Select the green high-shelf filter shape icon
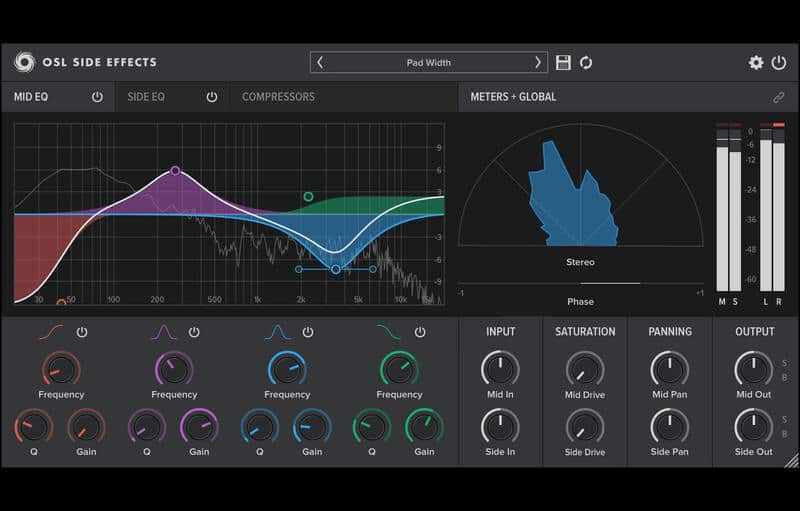The image size is (800, 511). click(x=389, y=332)
